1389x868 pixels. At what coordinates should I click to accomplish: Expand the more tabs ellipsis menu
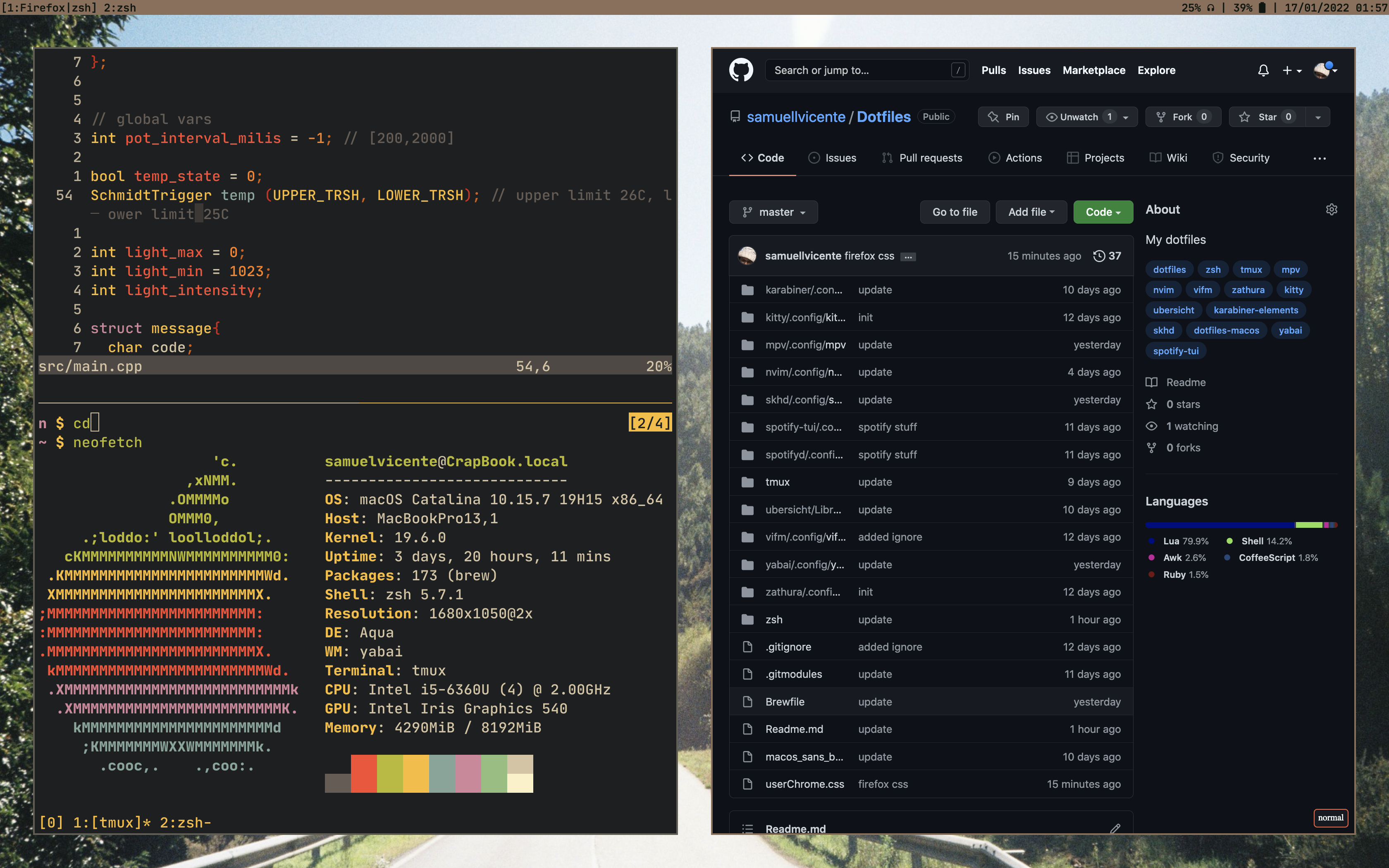pos(1320,158)
